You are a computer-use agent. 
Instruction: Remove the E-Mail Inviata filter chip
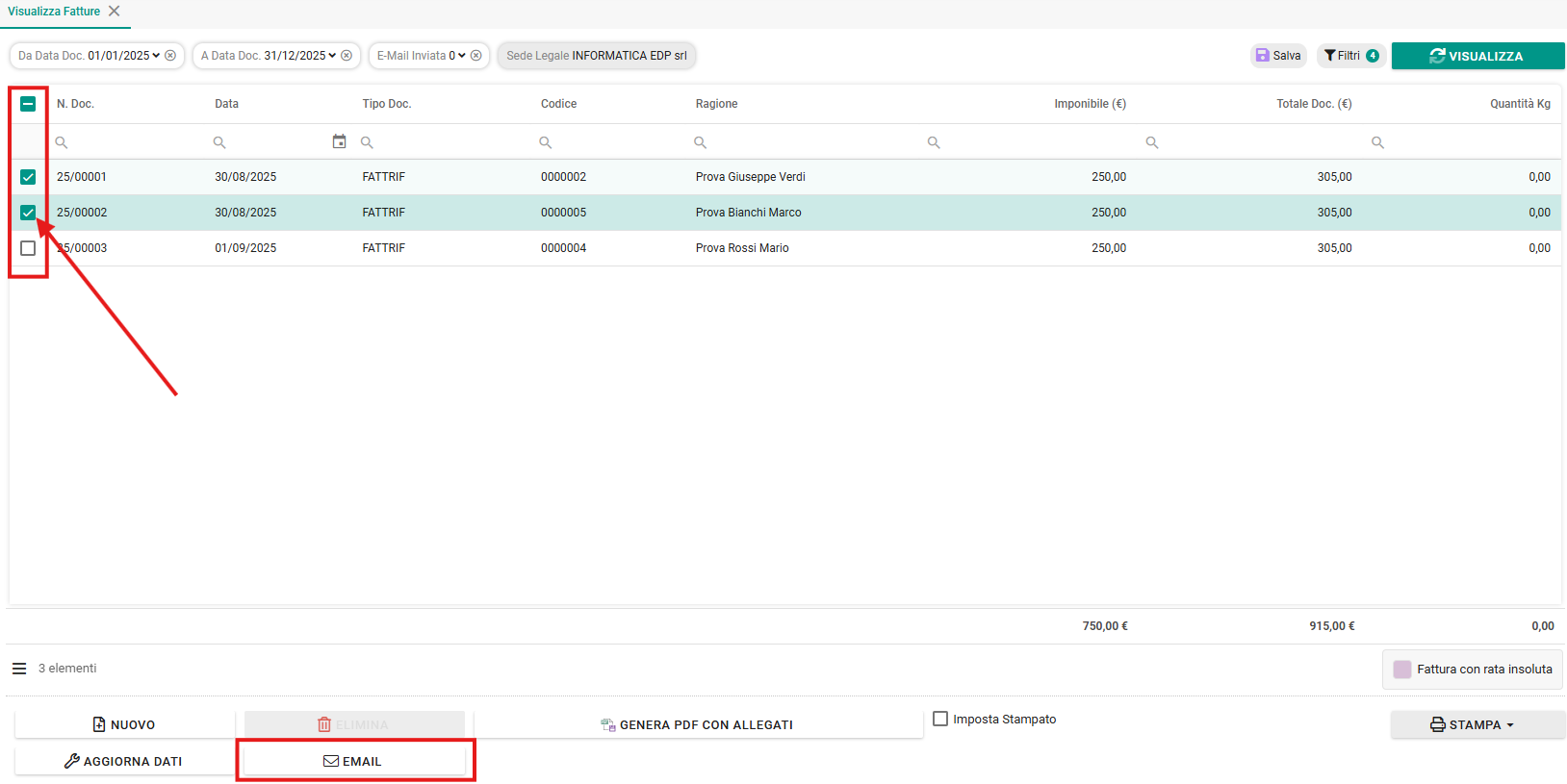click(475, 56)
